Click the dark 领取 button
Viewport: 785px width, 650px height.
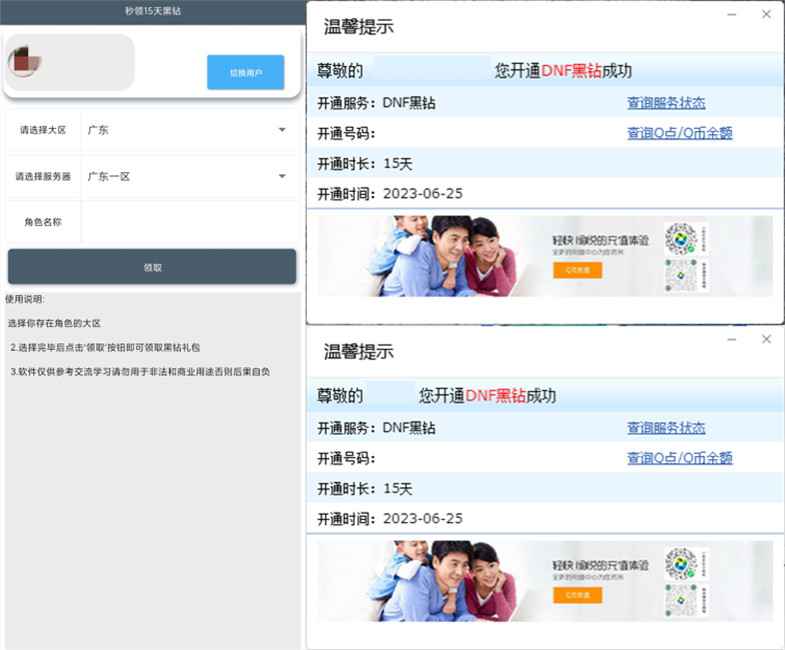152,267
